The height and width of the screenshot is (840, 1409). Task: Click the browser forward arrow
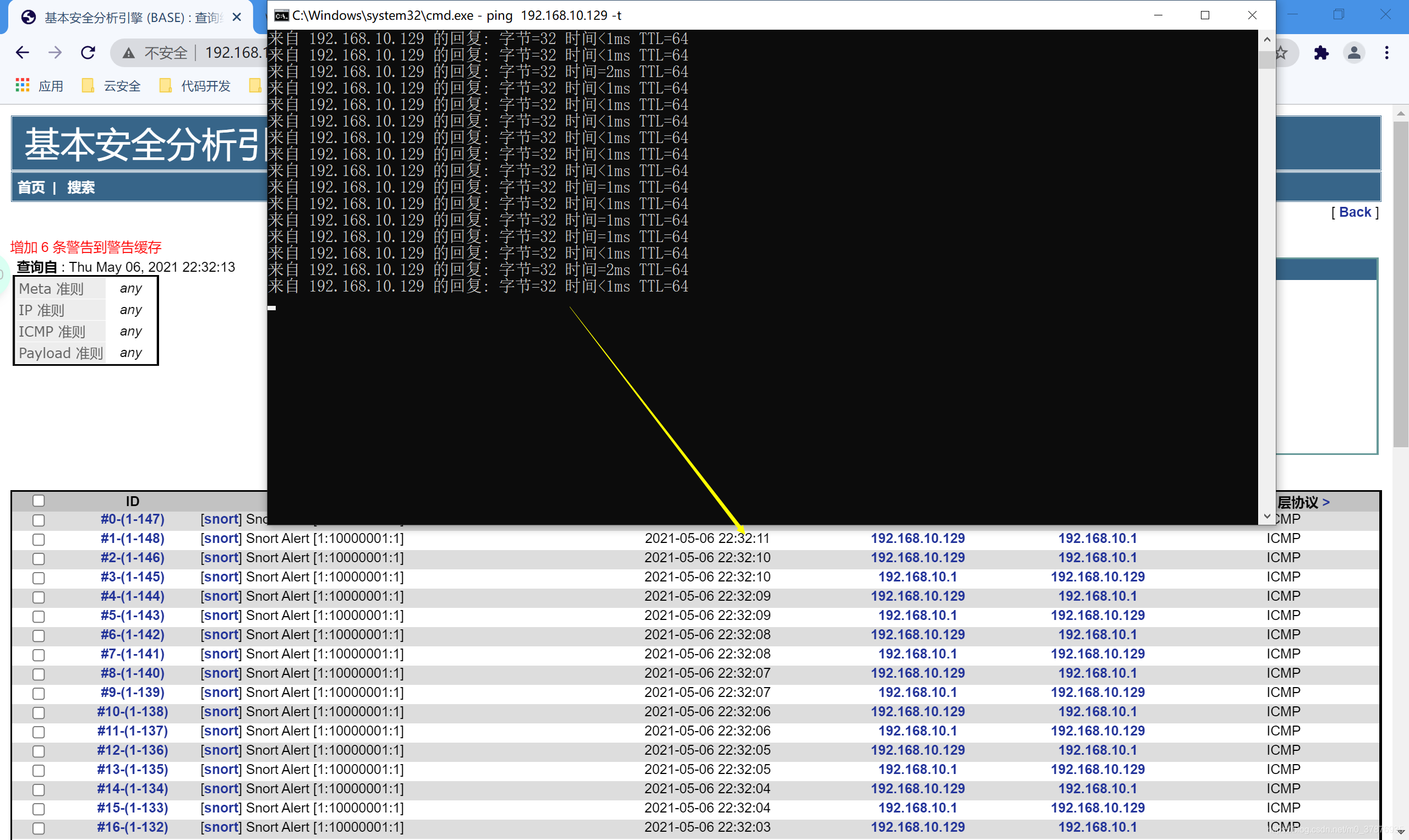pos(55,53)
